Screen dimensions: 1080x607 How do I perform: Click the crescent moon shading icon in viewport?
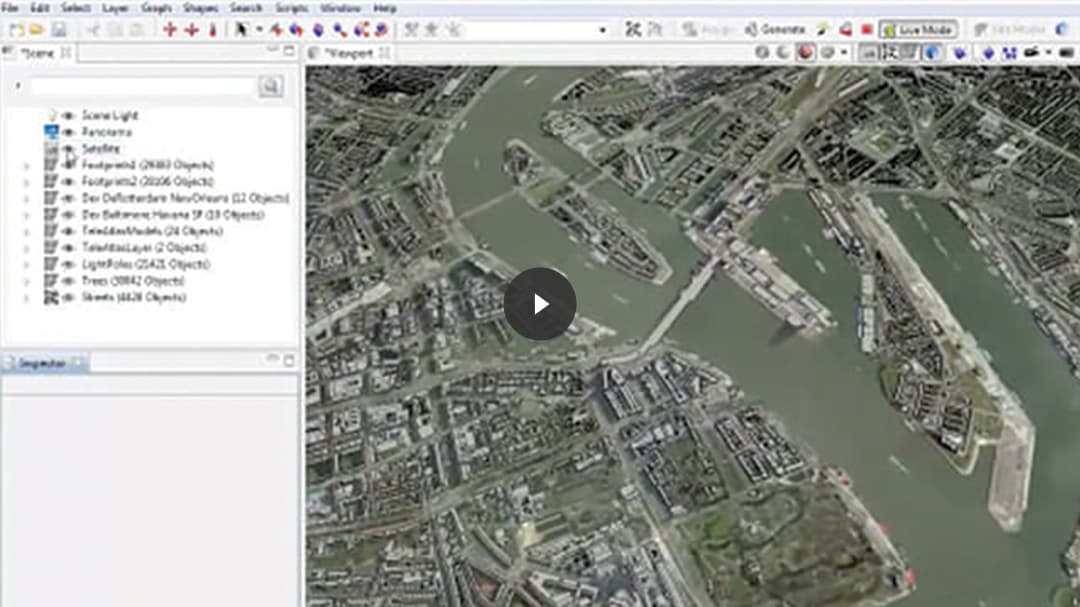[x=783, y=52]
